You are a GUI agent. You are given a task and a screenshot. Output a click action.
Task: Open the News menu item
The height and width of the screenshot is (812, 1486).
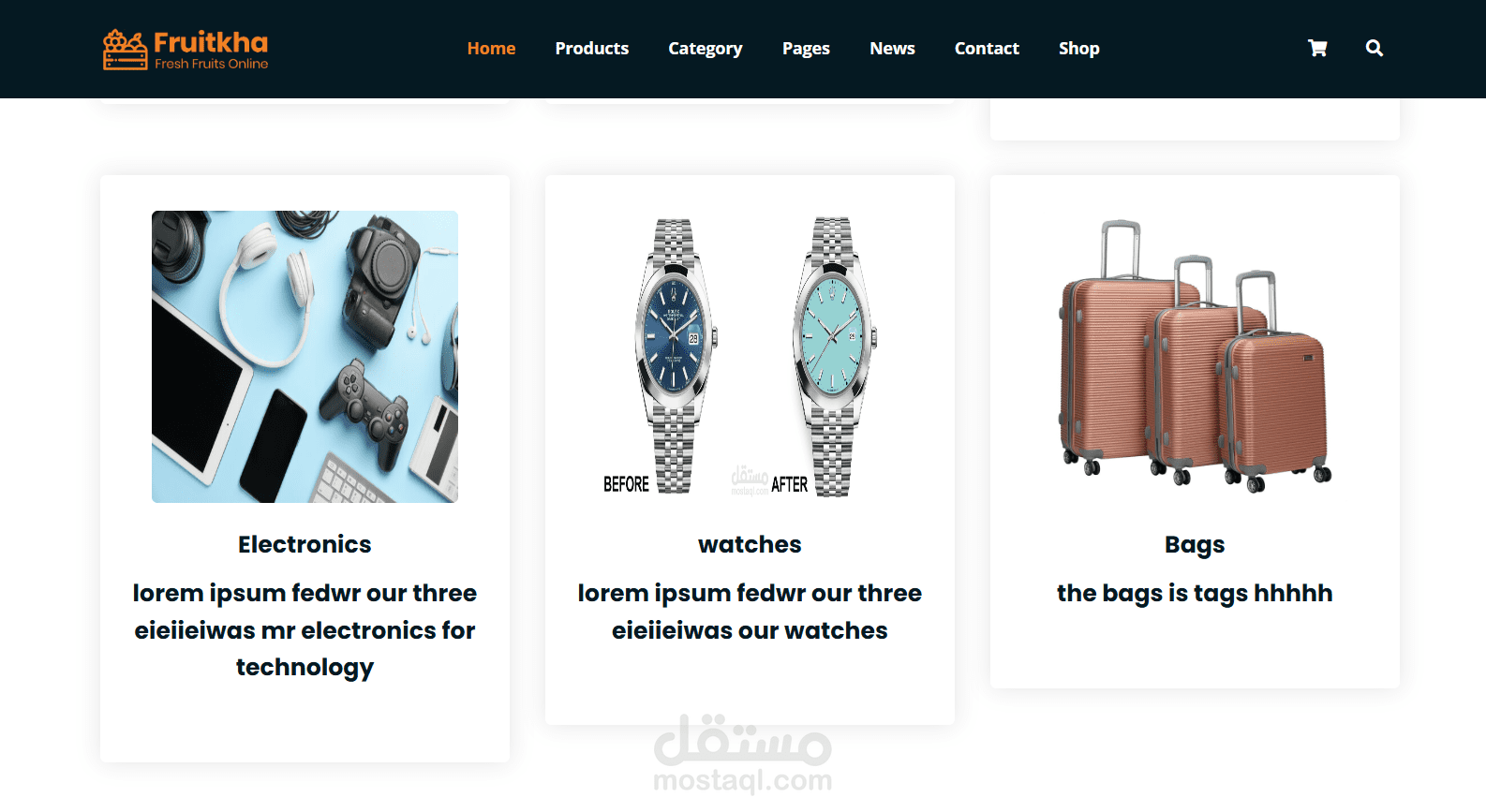point(892,48)
